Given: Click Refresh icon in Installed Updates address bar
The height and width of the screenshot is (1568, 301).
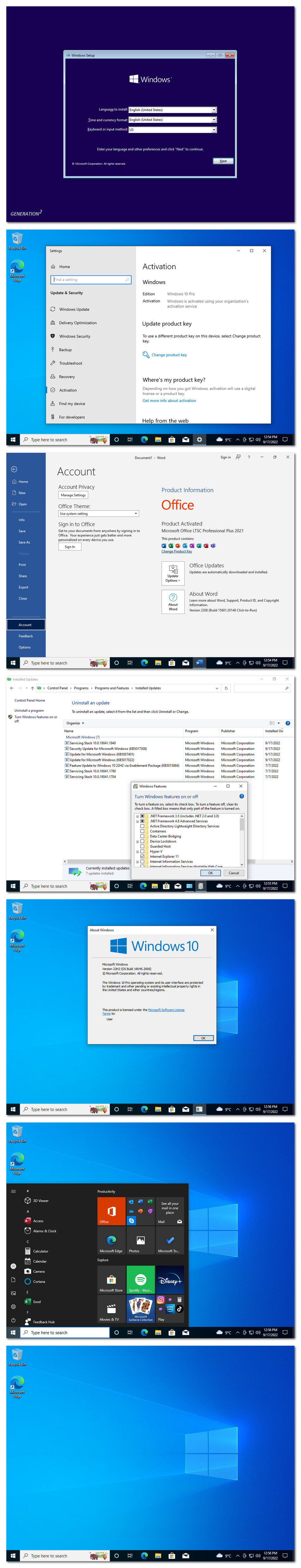Looking at the screenshot, I should (226, 688).
